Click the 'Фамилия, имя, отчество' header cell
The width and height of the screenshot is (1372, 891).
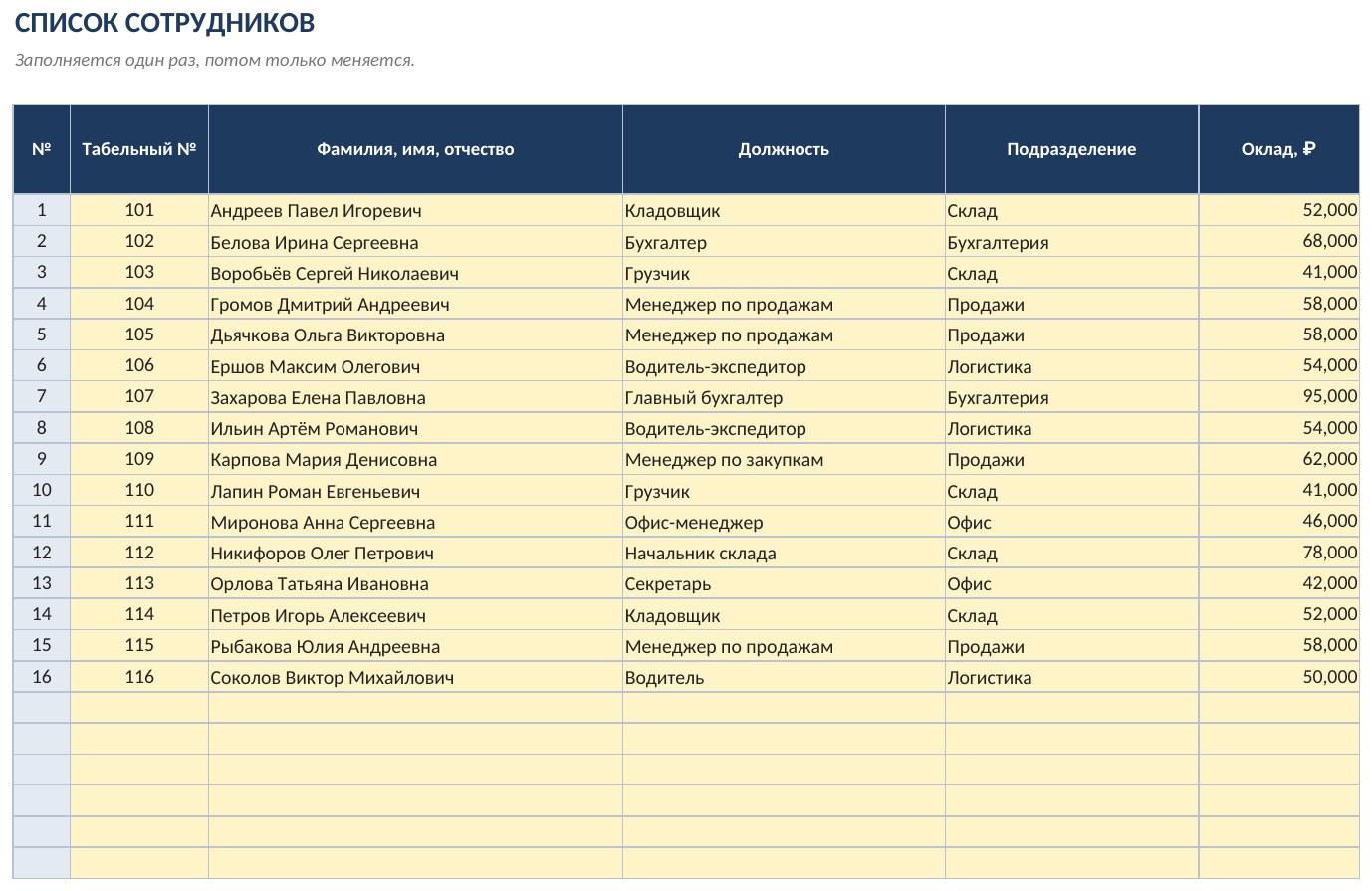415,149
